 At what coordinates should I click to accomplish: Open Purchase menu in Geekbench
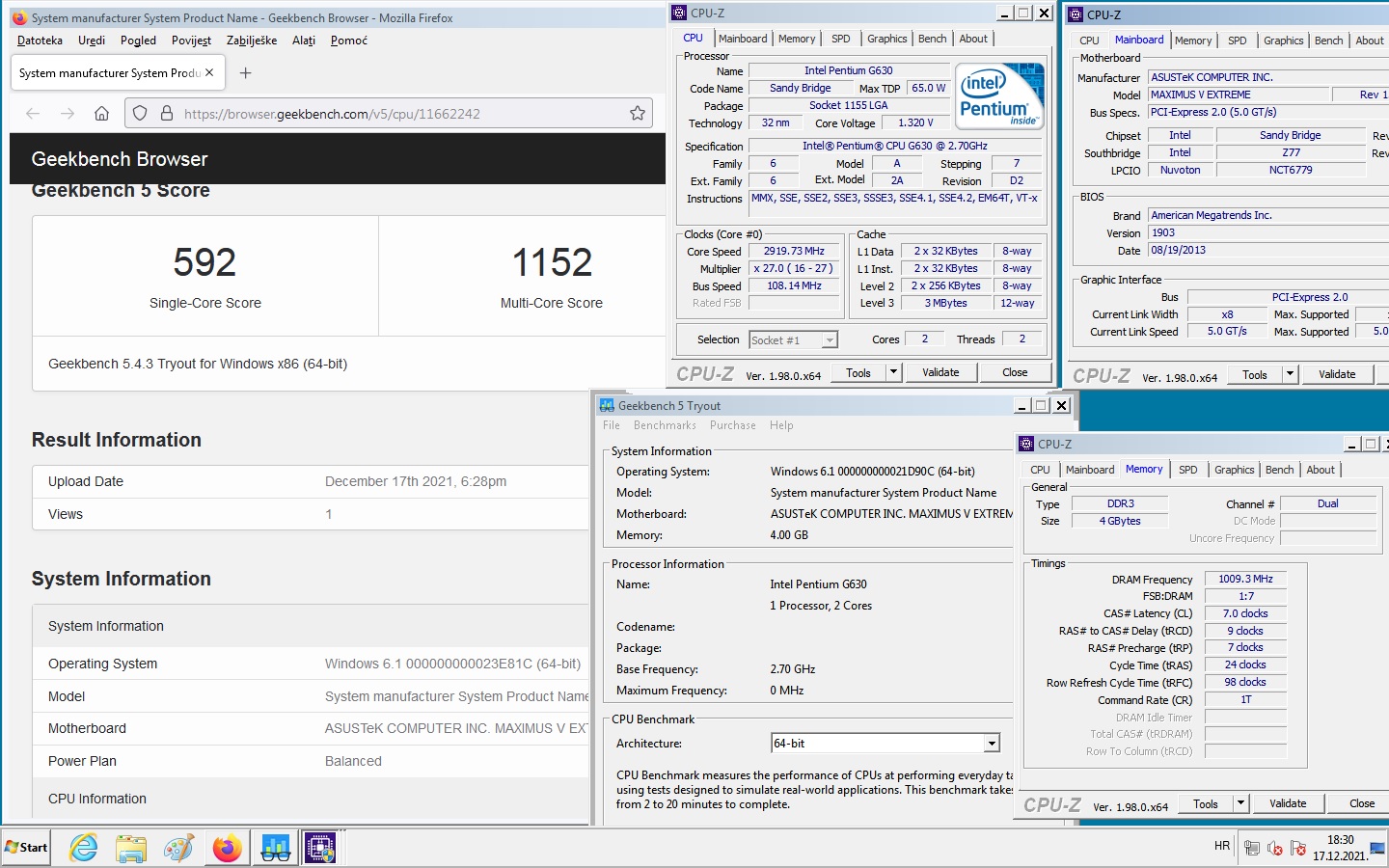pos(733,425)
